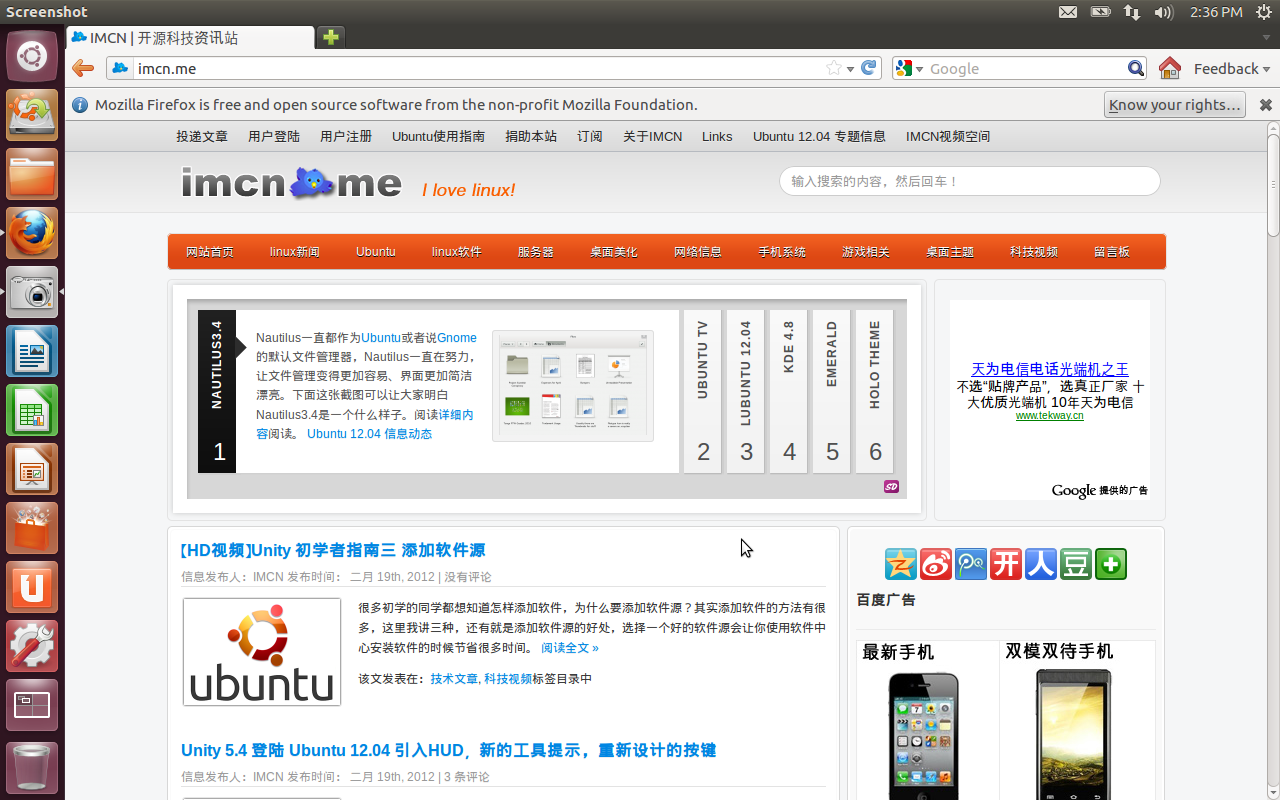
Task: Click the 阅读全文 read more link
Action: [570, 648]
